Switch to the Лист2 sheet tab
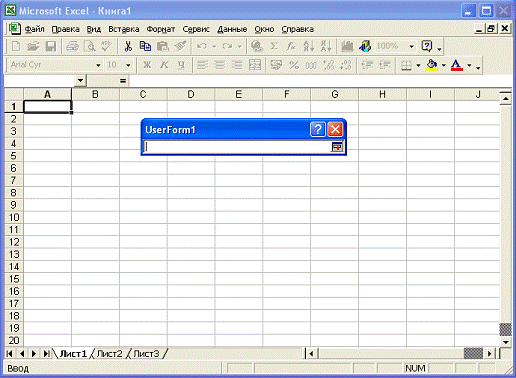Screen dimensions: 516x378 point(110,353)
